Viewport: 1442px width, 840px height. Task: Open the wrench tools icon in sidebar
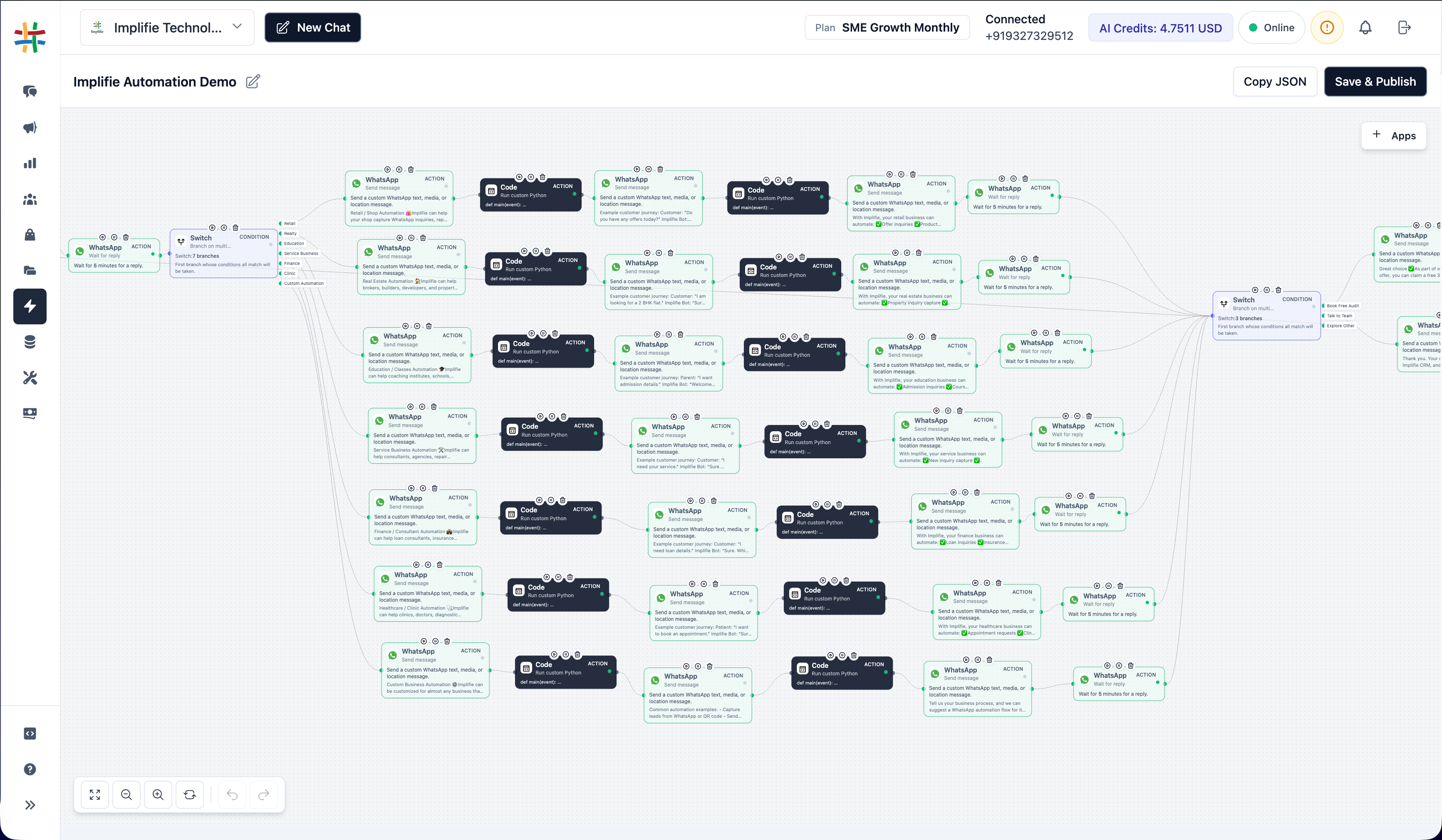tap(30, 378)
